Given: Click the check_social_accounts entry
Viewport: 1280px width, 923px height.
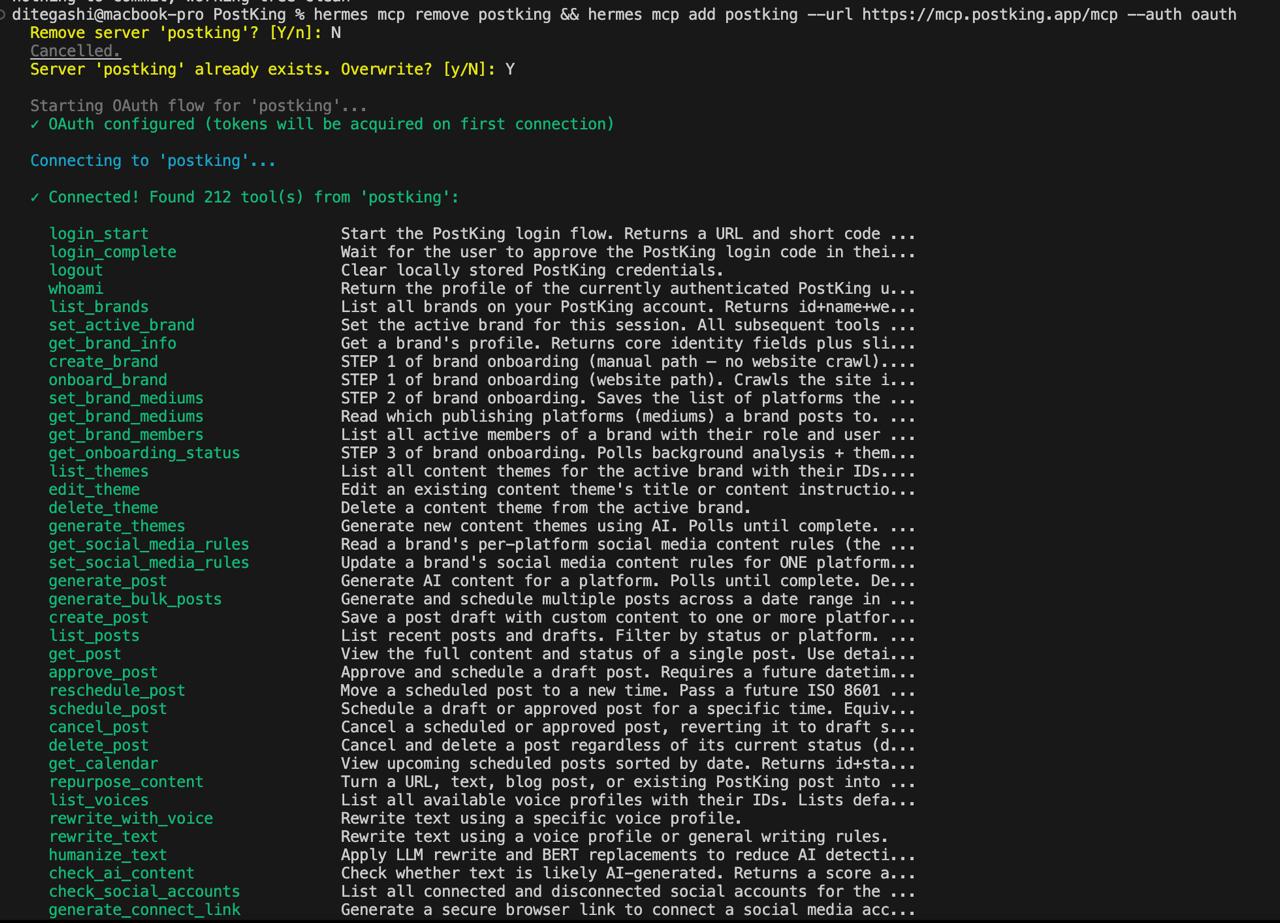Looking at the screenshot, I should pos(144,891).
